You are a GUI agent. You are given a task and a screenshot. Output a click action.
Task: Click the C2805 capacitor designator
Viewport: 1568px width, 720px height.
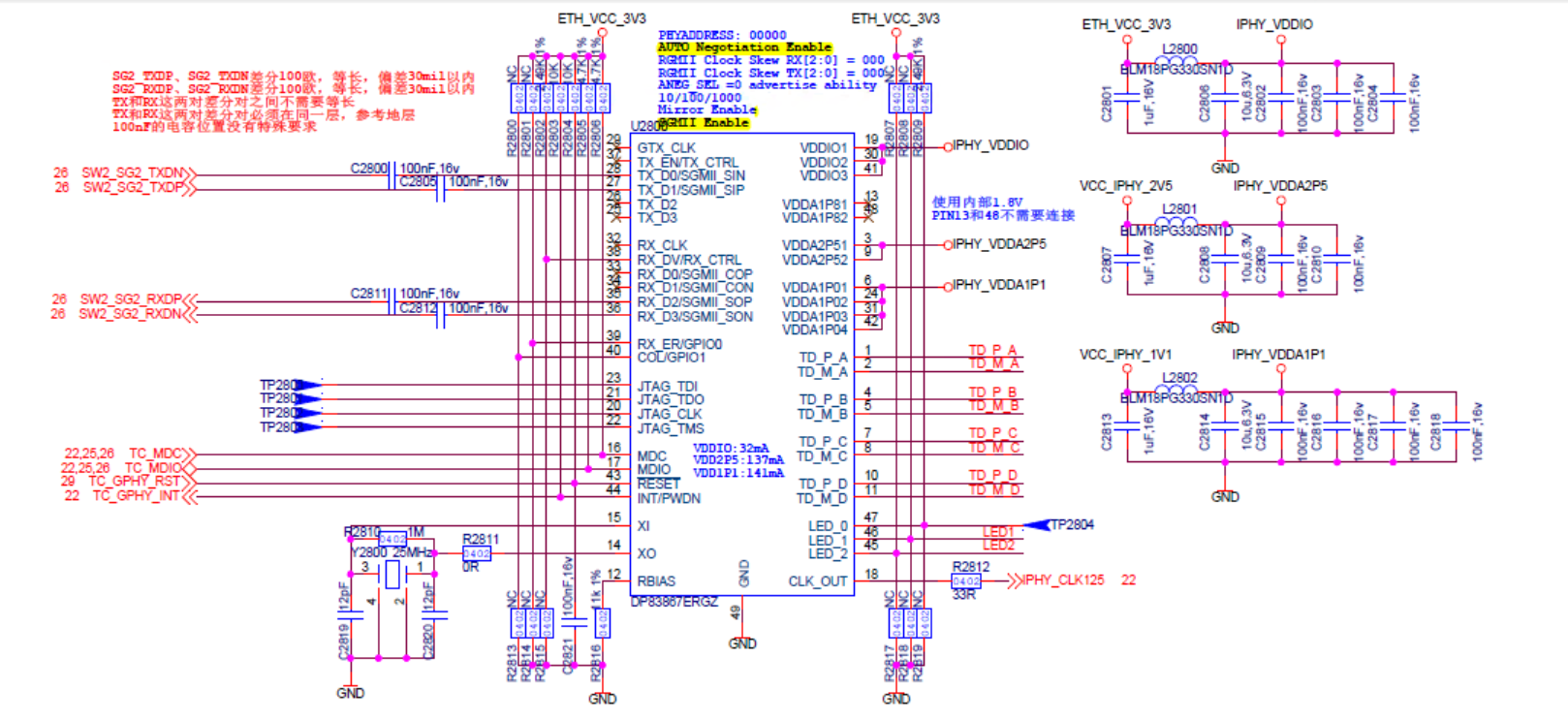pos(418,182)
